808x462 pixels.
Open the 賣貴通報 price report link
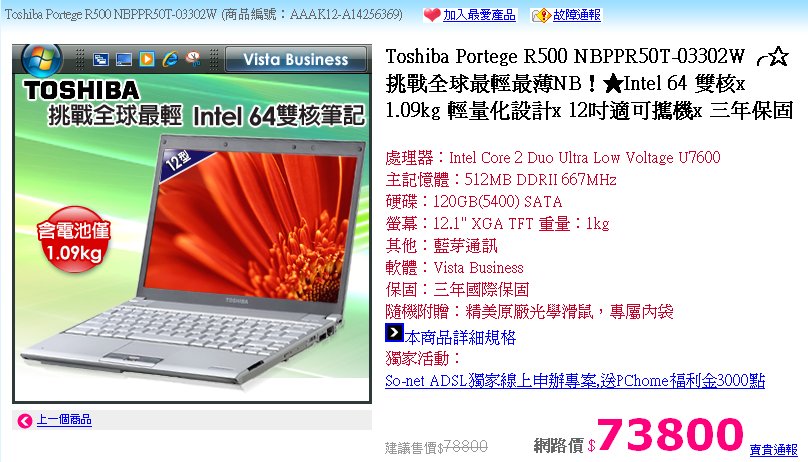pyautogui.click(x=773, y=450)
